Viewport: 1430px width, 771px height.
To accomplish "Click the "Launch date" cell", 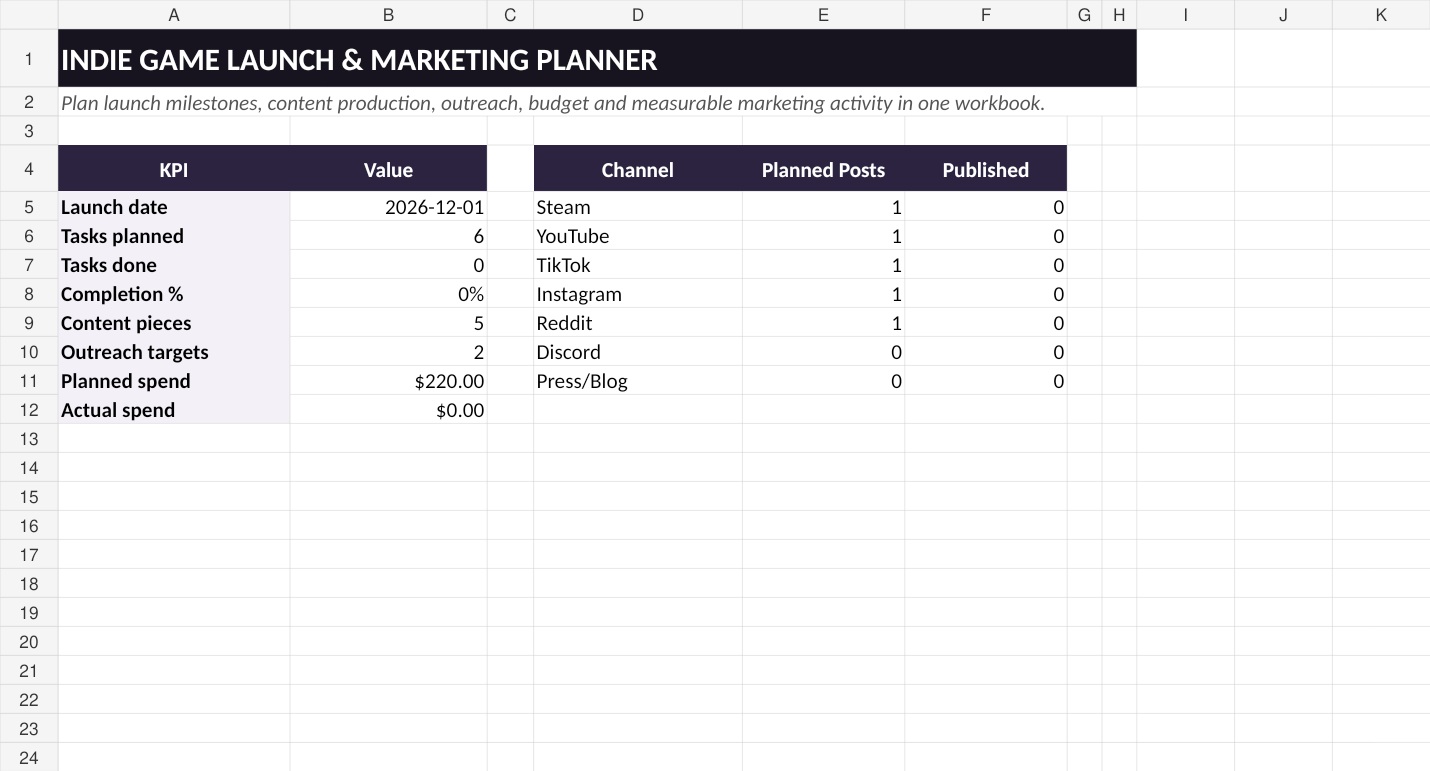I will click(174, 207).
